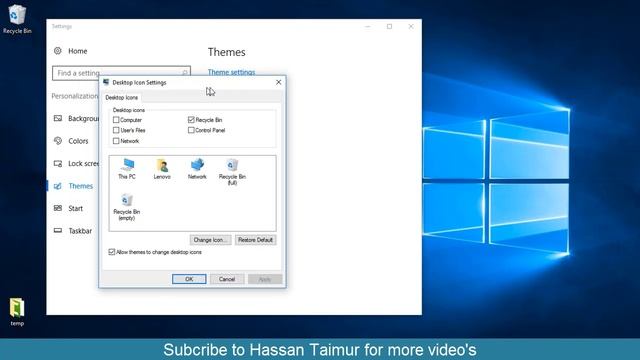This screenshot has width=640, height=360.
Task: Click the Themes brush icon in sidebar
Action: click(x=58, y=186)
